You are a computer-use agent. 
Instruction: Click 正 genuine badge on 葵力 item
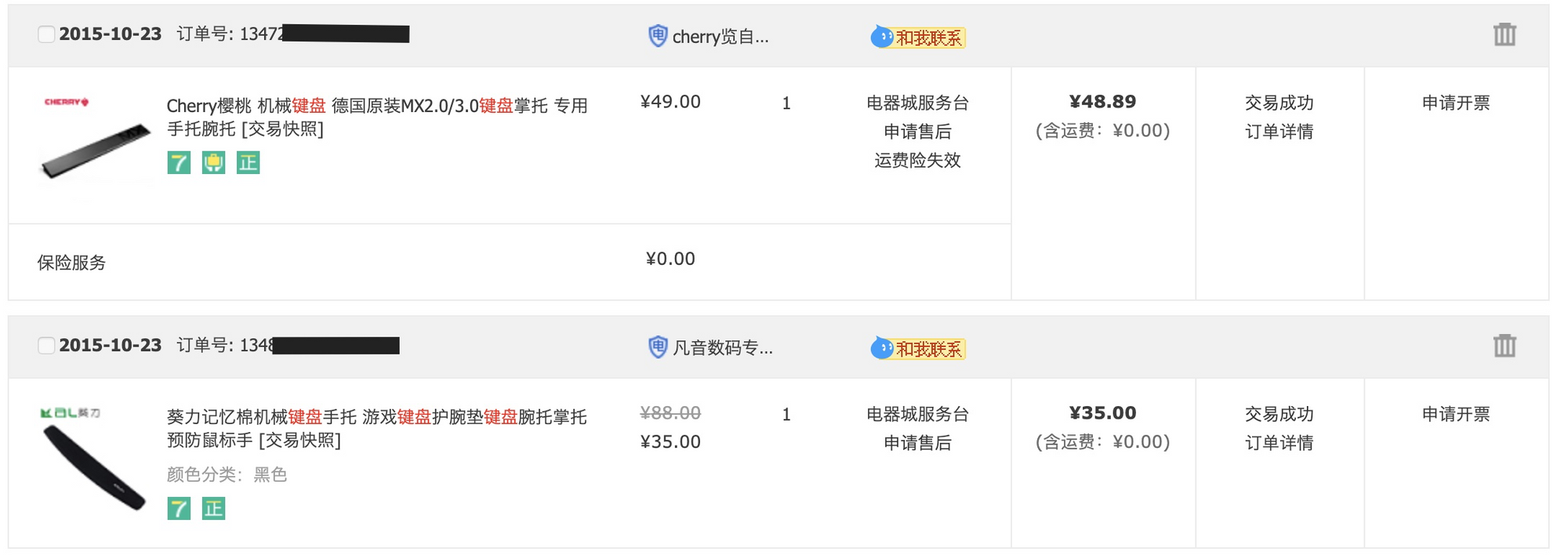[x=213, y=509]
